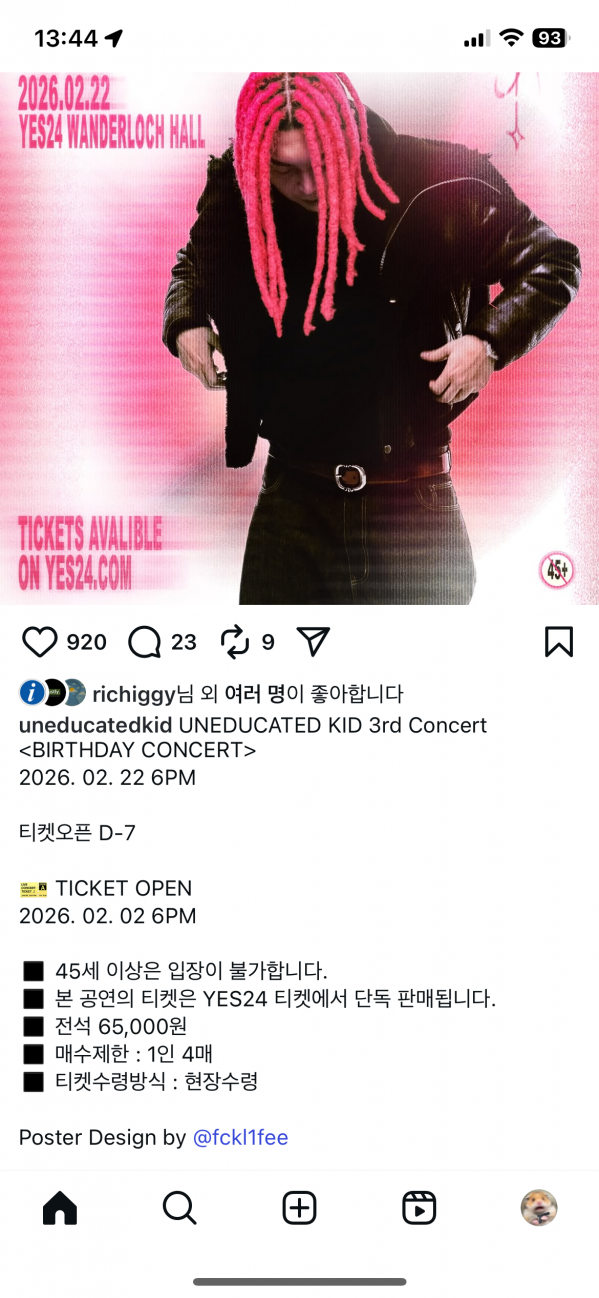Share post with the paper plane icon

314,642
